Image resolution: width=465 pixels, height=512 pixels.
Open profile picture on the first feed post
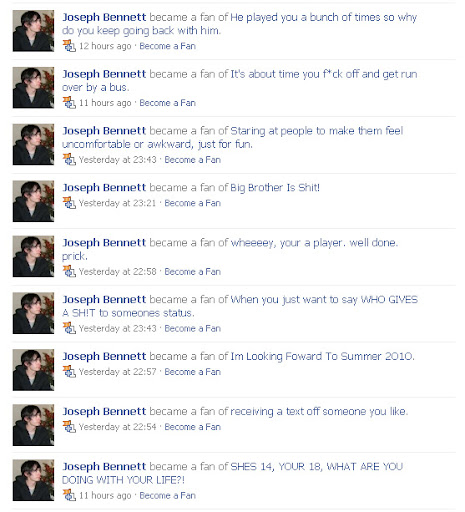pos(33,31)
